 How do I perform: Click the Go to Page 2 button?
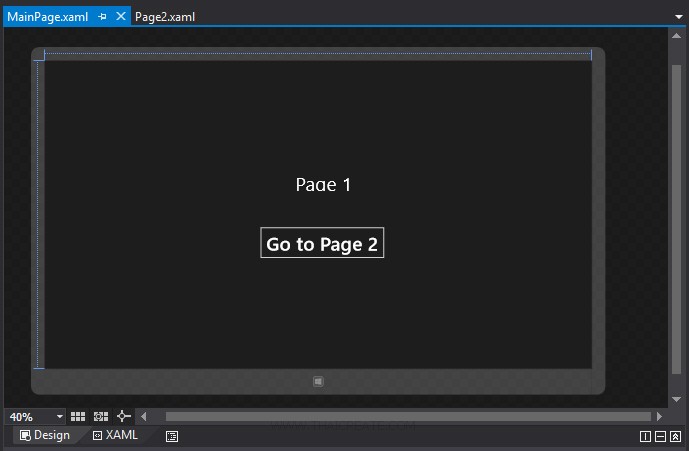(322, 243)
